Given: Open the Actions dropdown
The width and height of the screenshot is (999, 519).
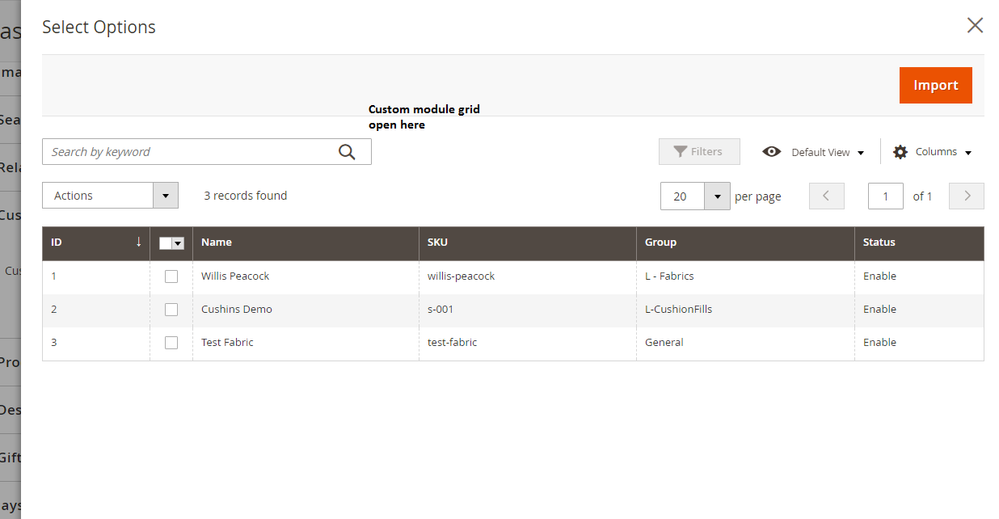Looking at the screenshot, I should pos(110,196).
